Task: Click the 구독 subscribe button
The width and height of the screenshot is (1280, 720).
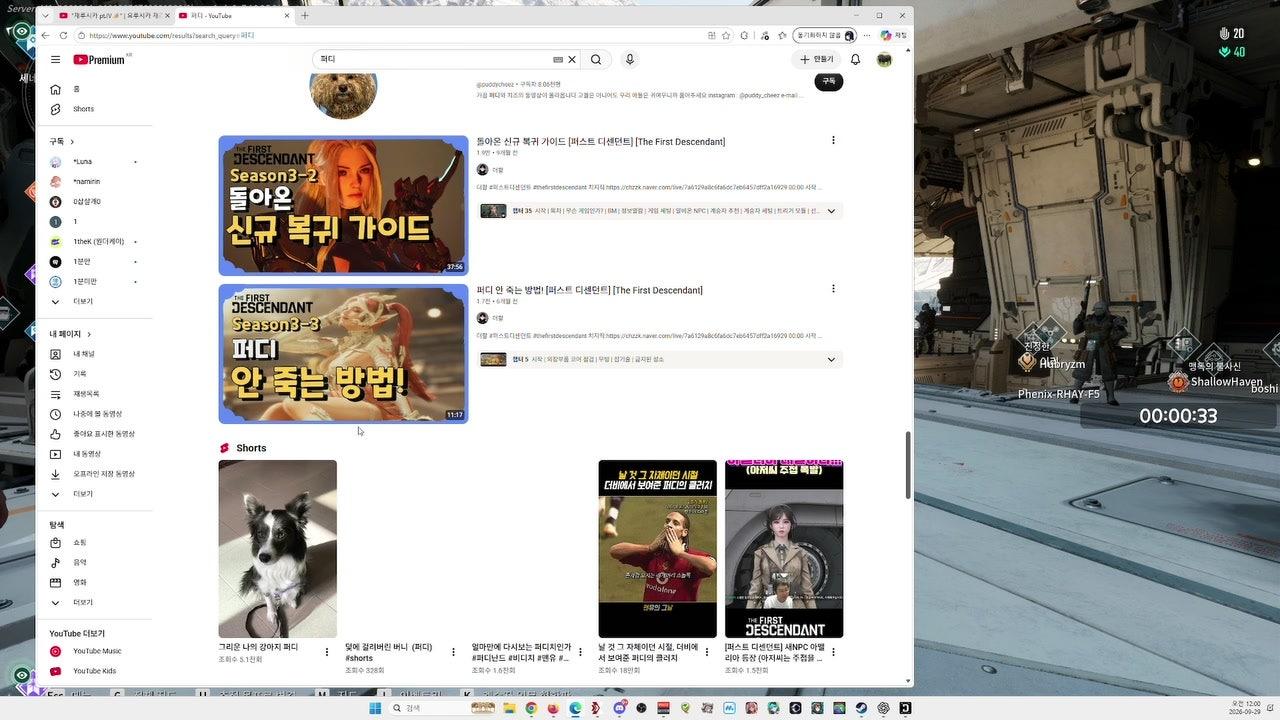Action: click(x=829, y=81)
